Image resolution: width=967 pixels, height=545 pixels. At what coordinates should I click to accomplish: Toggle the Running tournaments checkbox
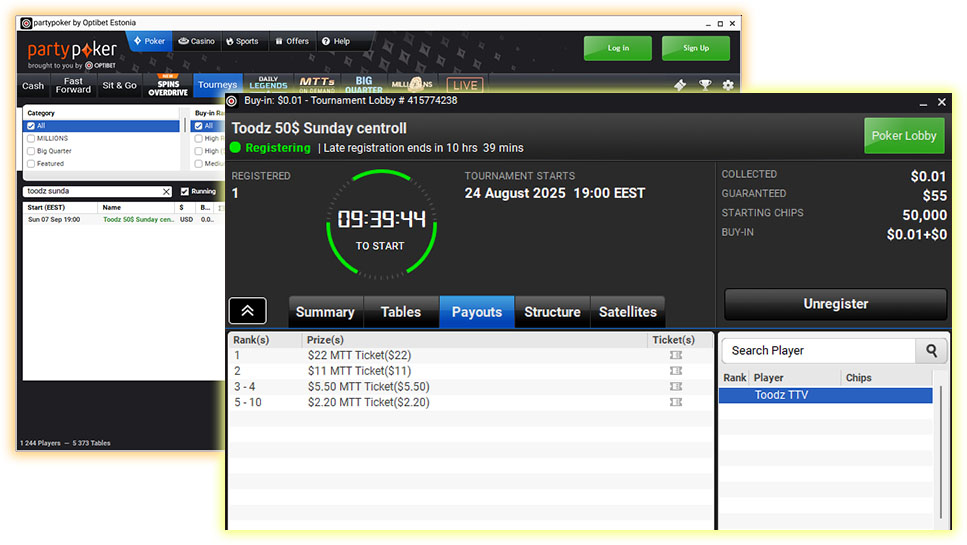(184, 192)
